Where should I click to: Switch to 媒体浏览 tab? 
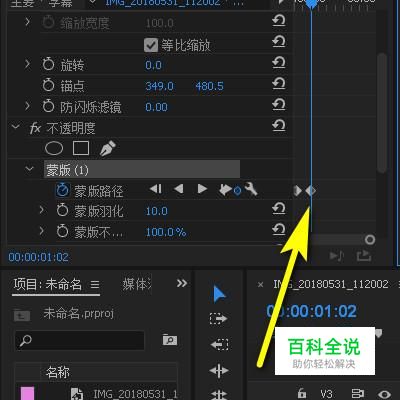point(137,284)
